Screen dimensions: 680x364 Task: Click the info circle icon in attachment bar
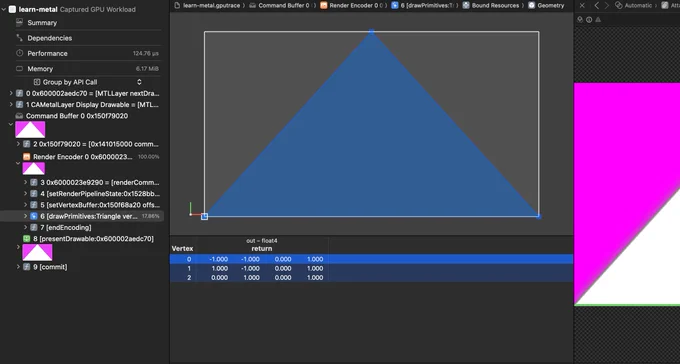589,20
